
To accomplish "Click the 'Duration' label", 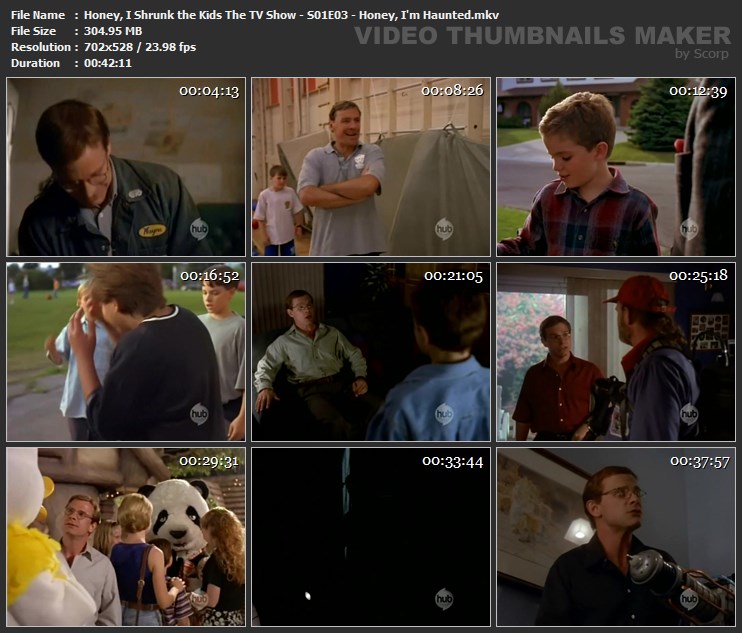I will (x=35, y=63).
